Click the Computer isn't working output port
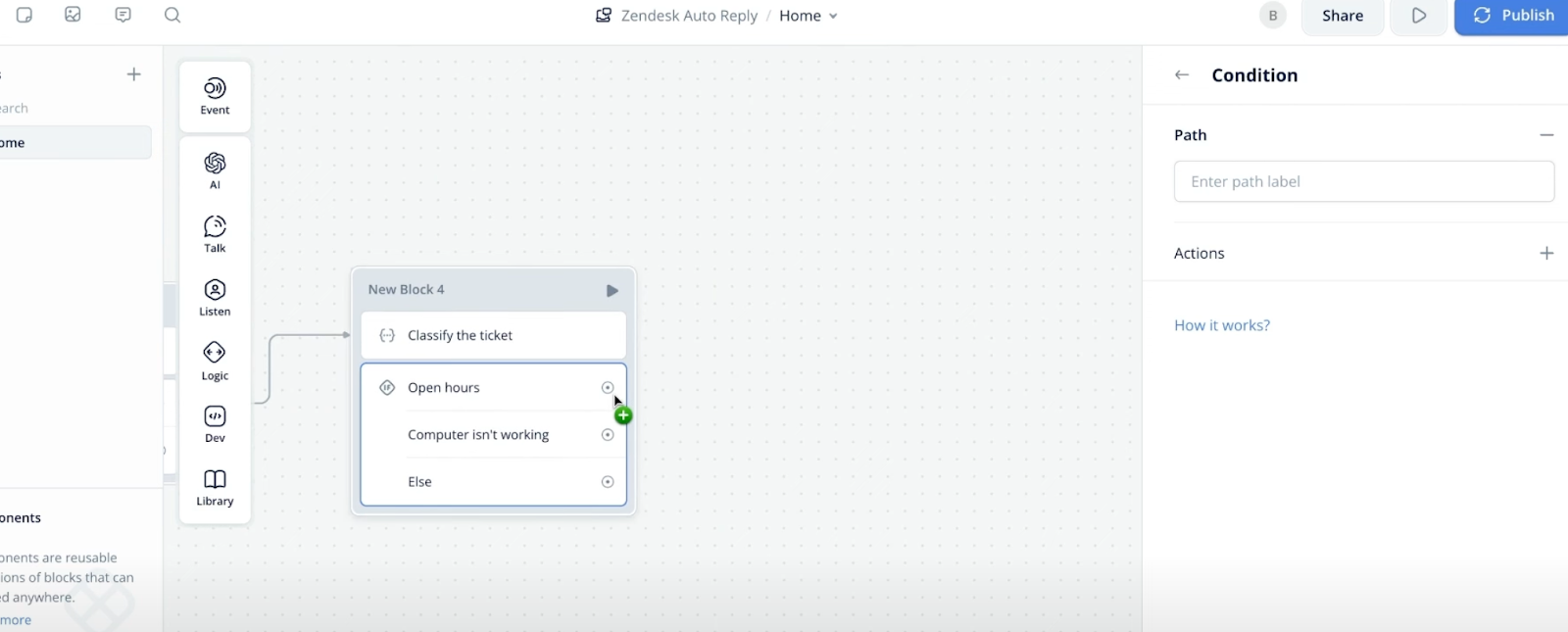This screenshot has height=632, width=1568. (608, 435)
